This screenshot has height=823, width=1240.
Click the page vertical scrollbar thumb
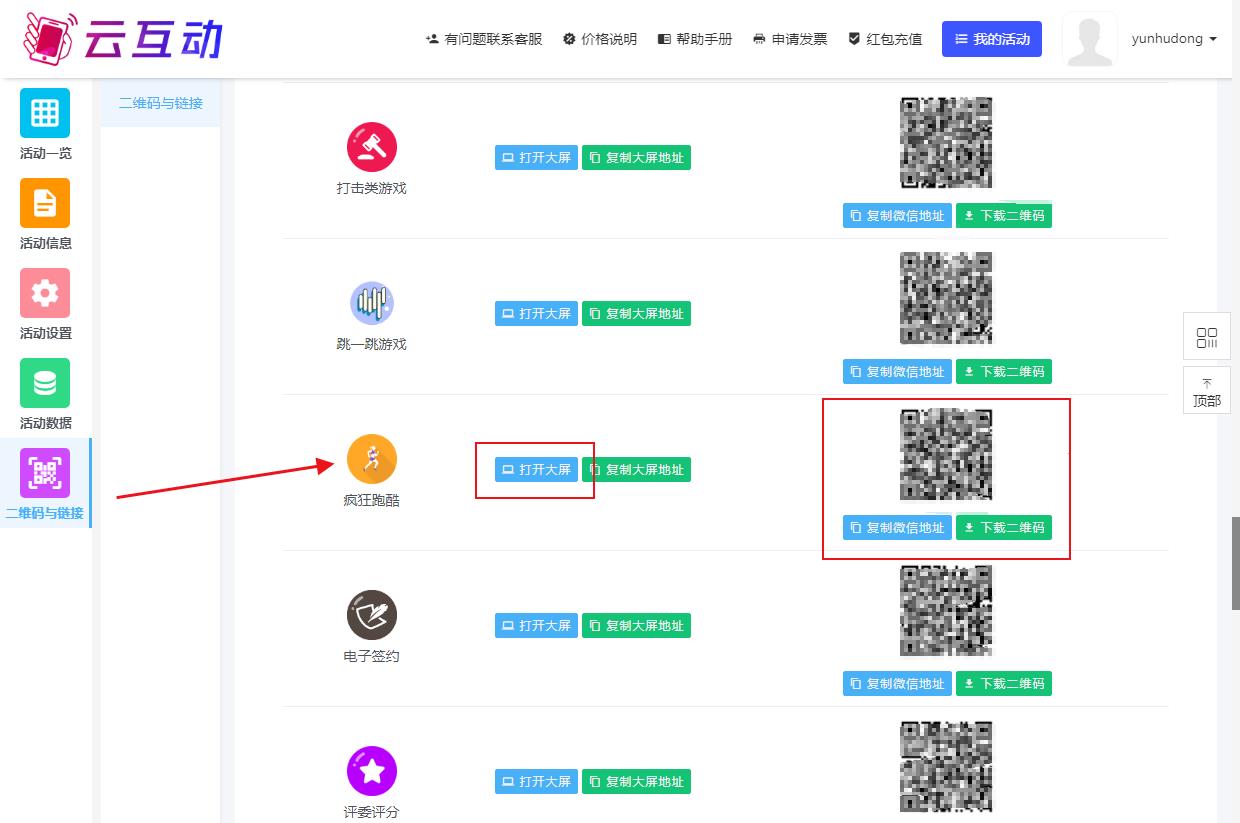click(1235, 563)
